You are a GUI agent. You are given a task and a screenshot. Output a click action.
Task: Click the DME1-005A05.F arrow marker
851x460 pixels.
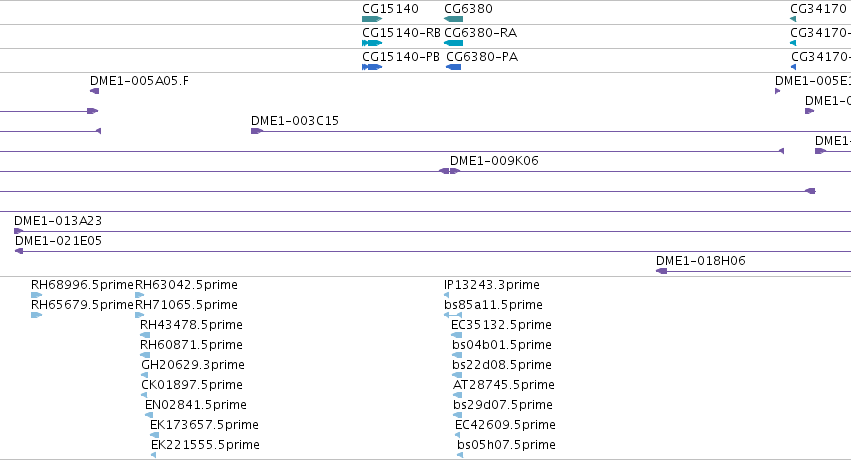coord(94,91)
